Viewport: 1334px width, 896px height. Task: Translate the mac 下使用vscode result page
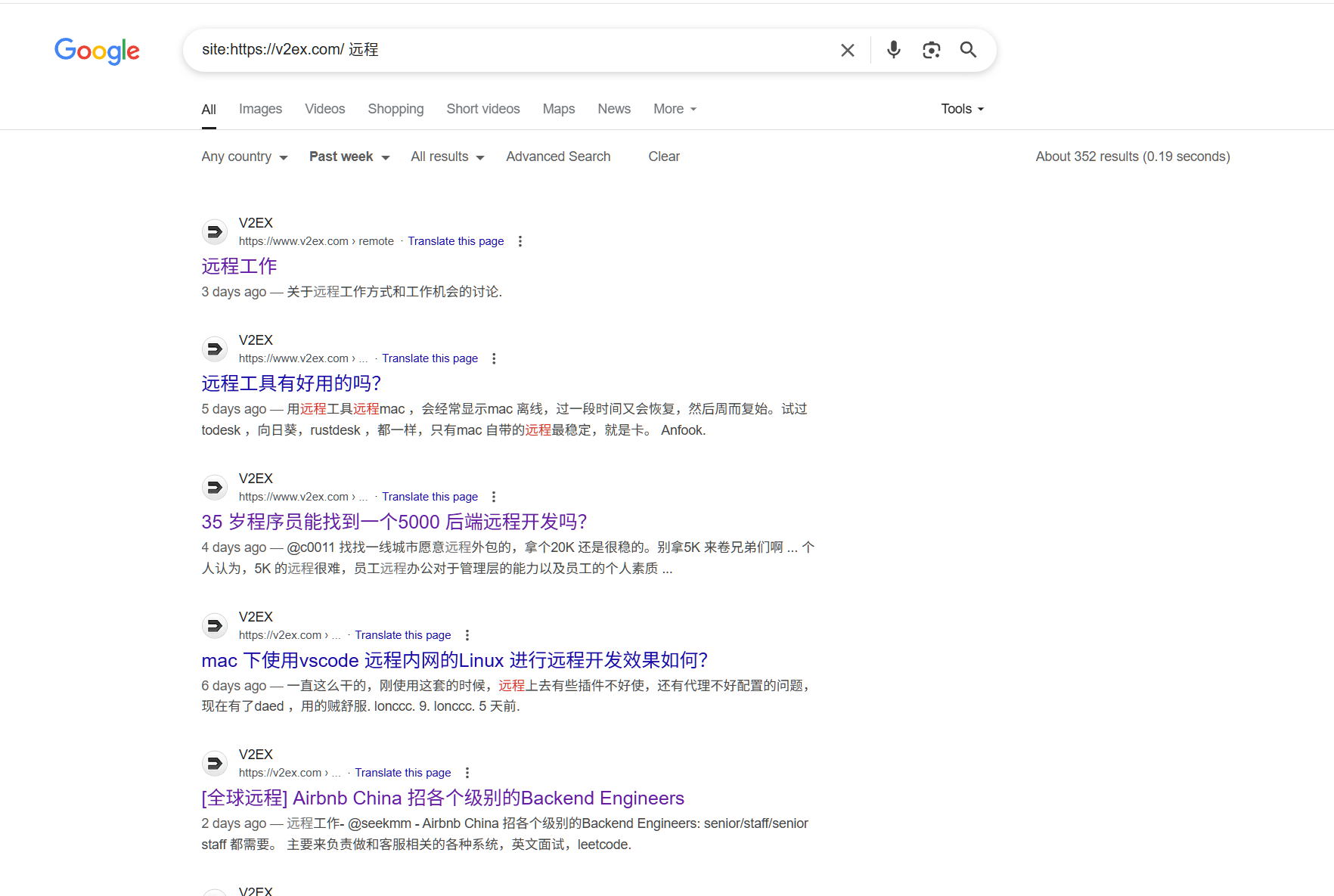point(403,635)
